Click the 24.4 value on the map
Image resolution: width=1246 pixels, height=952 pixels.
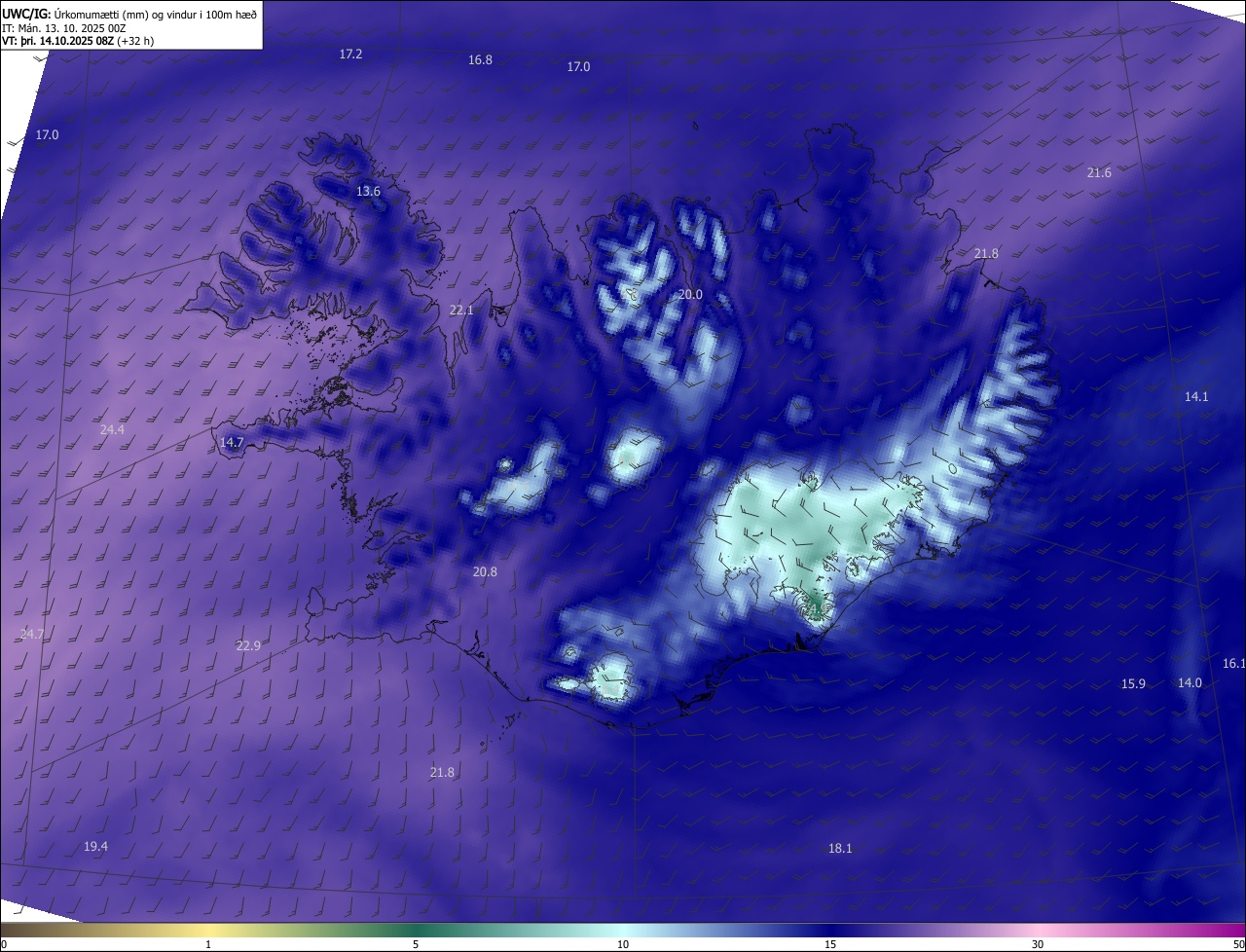(x=112, y=430)
